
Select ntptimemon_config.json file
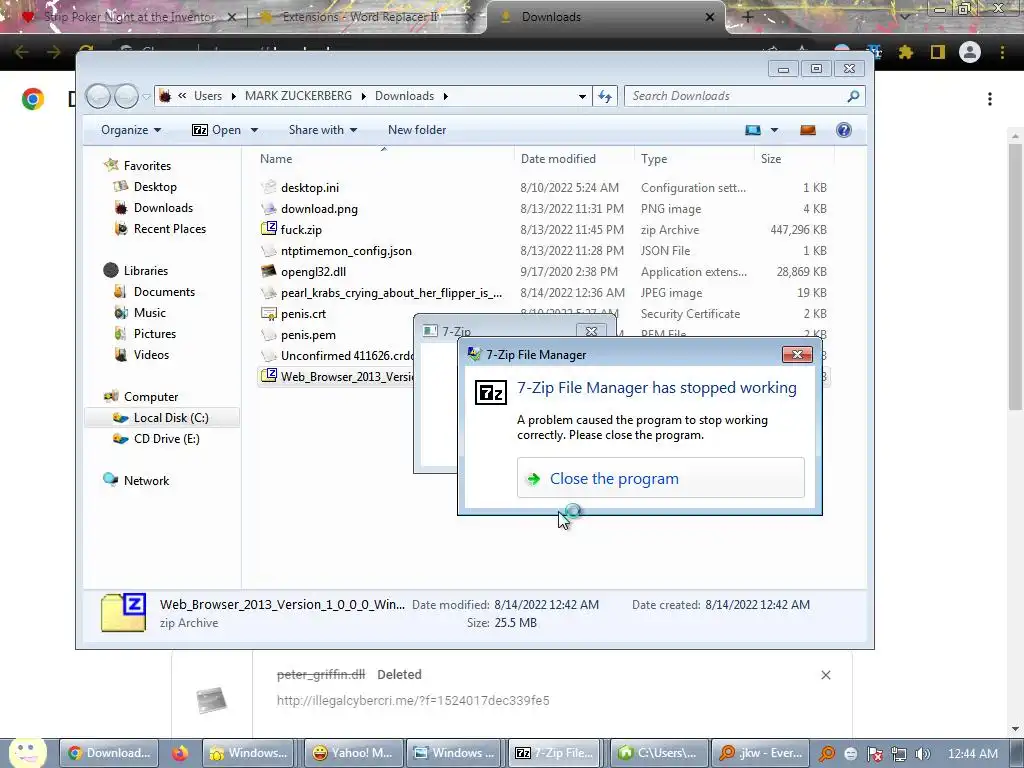coord(346,251)
